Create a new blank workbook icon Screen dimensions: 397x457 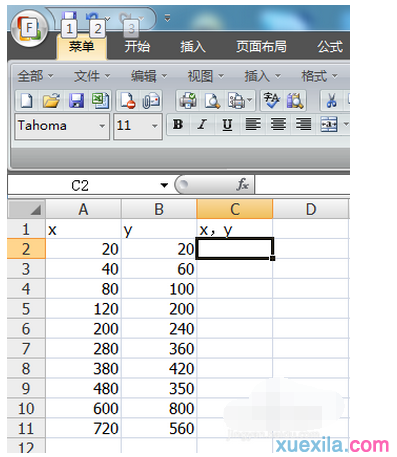coord(27,100)
